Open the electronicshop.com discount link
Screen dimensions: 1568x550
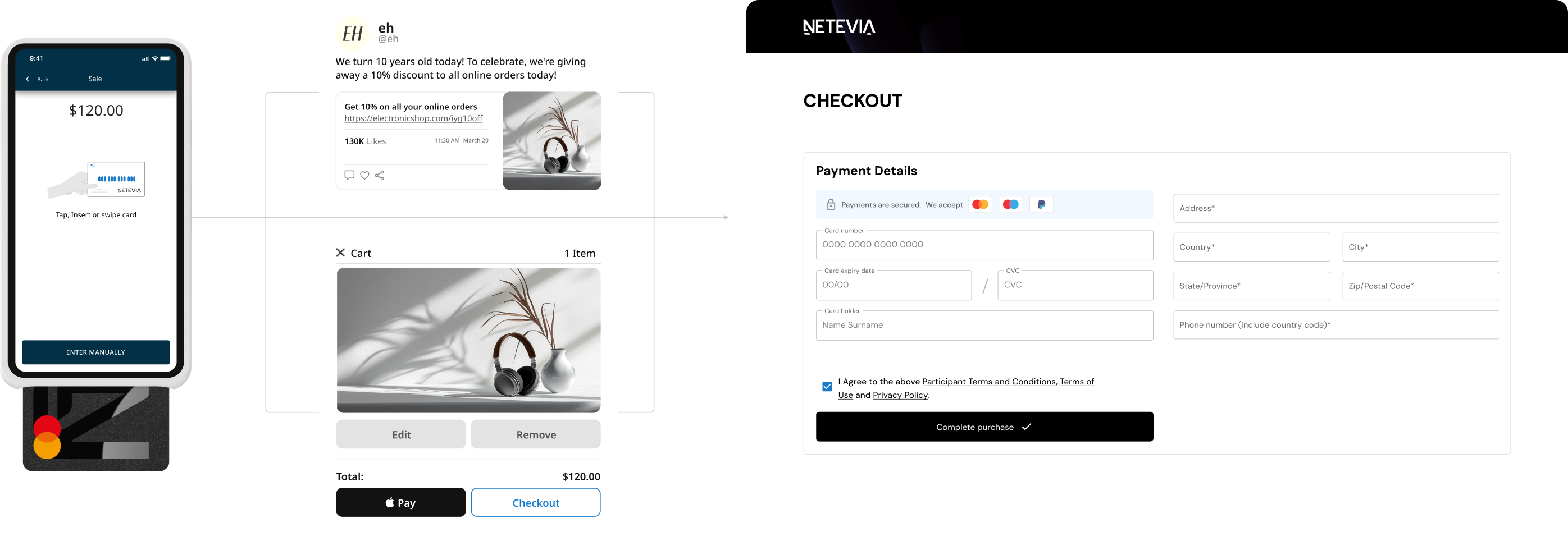coord(413,118)
